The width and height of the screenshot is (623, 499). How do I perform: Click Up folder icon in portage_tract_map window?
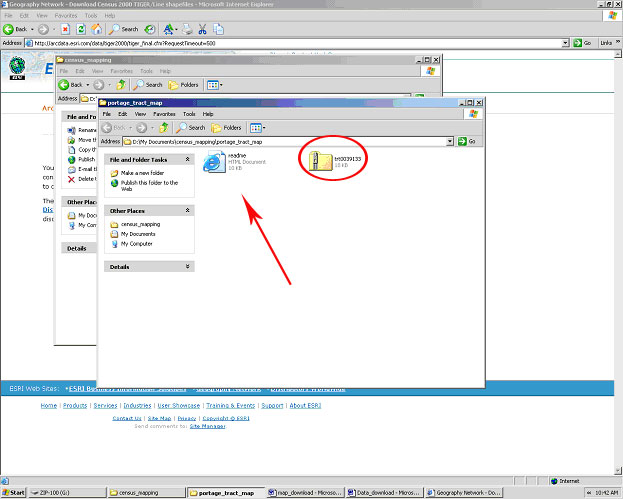164,128
